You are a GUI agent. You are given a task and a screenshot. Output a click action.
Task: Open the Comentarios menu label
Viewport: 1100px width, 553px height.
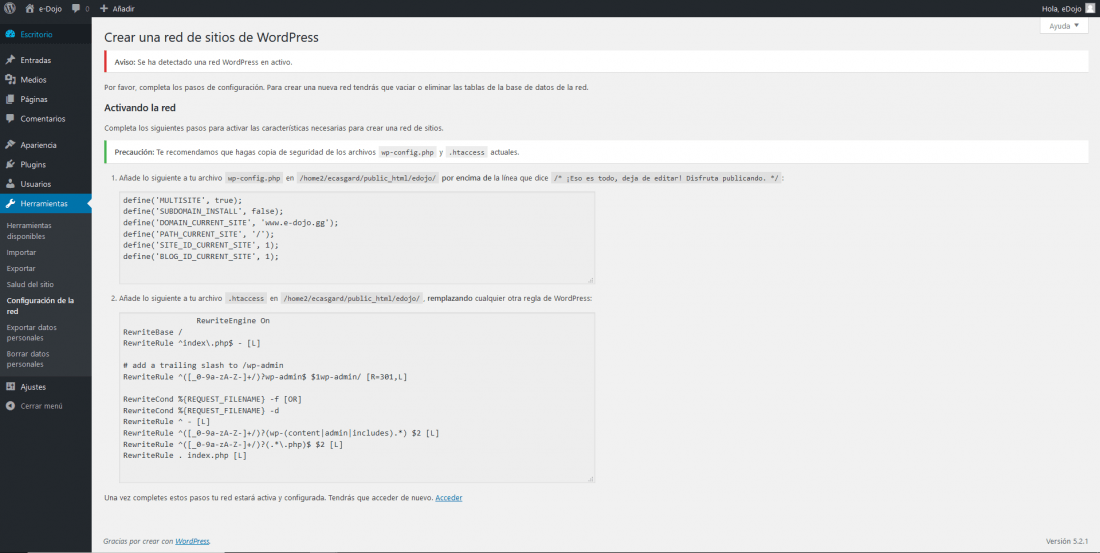click(43, 119)
